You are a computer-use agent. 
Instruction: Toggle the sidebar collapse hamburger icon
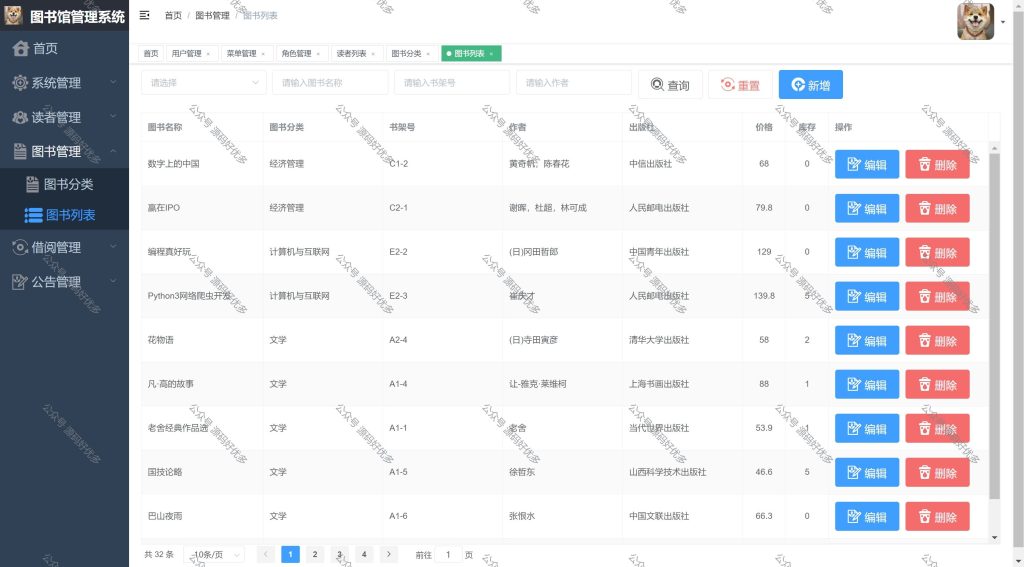coord(145,15)
